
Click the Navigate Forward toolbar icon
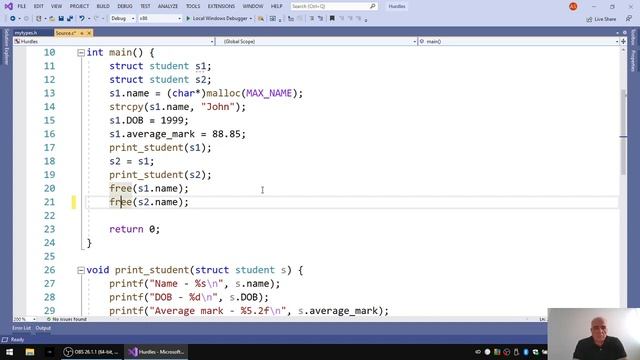pos(27,18)
